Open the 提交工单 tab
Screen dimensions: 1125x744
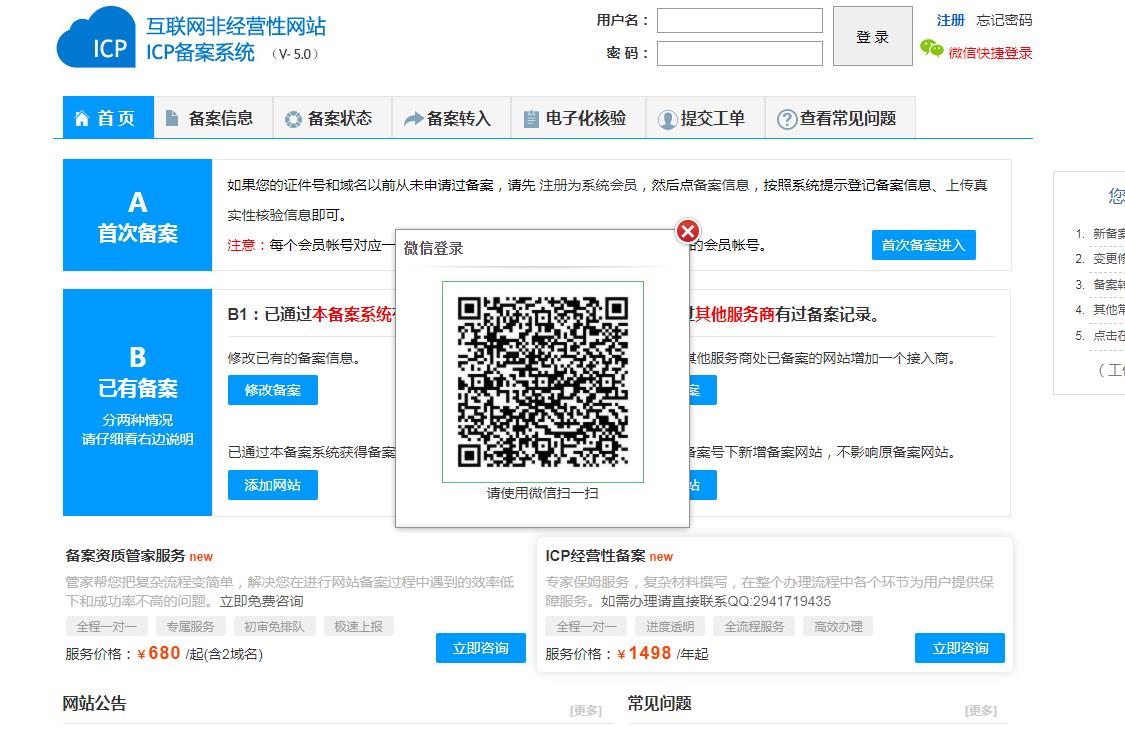[x=706, y=117]
